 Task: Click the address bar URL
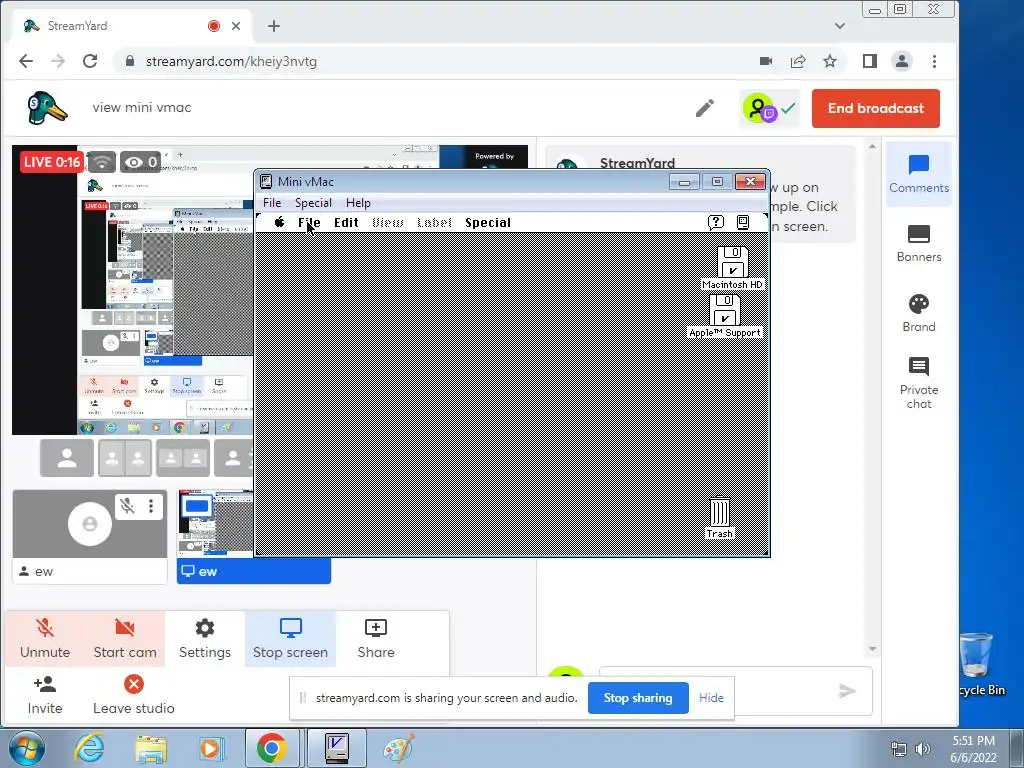click(231, 61)
